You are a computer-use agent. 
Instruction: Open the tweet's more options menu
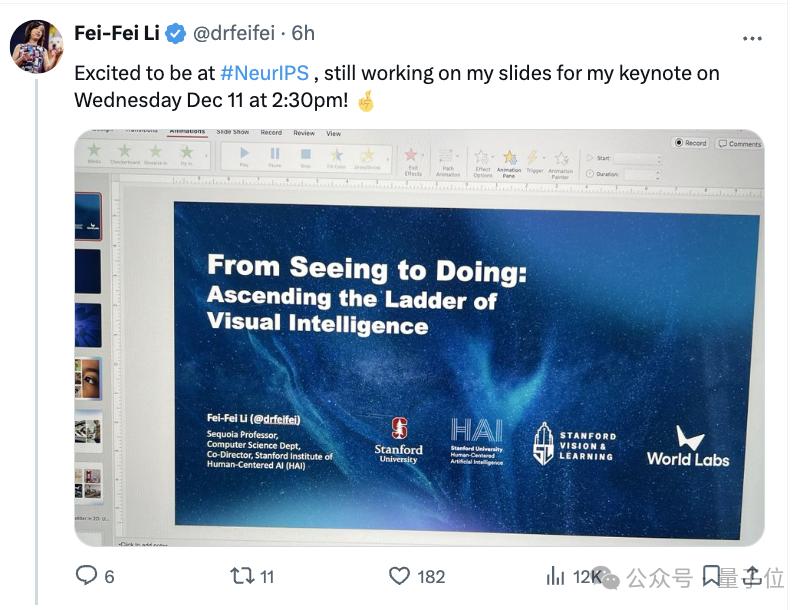[752, 39]
